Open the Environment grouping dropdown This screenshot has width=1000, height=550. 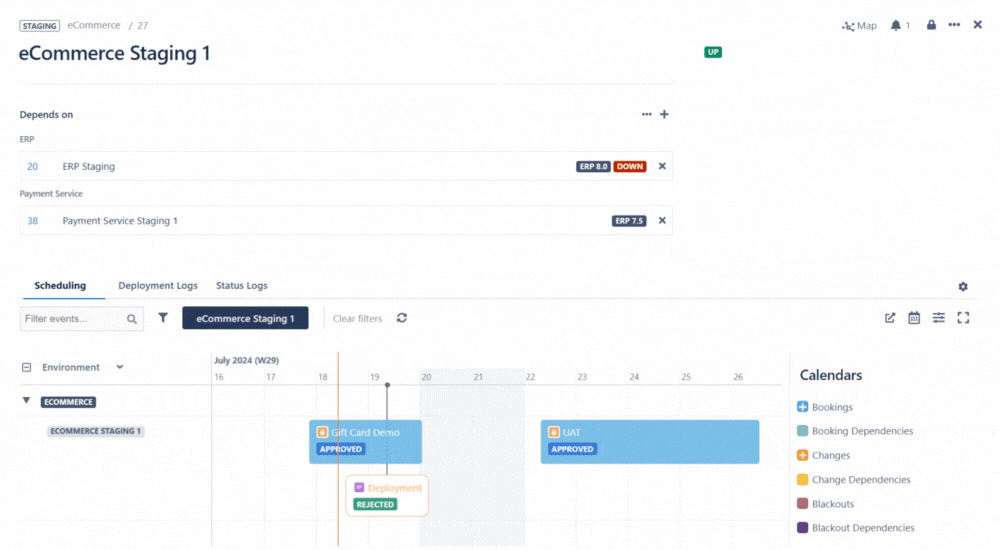click(x=120, y=367)
